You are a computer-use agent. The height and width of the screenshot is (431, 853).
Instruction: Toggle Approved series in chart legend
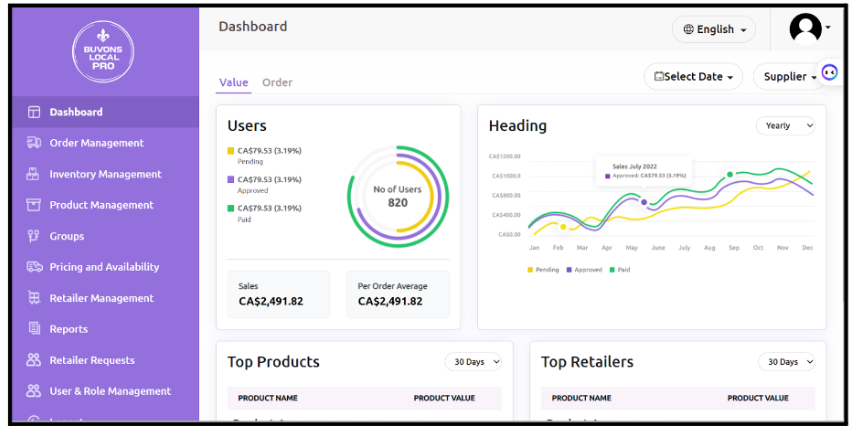584,270
